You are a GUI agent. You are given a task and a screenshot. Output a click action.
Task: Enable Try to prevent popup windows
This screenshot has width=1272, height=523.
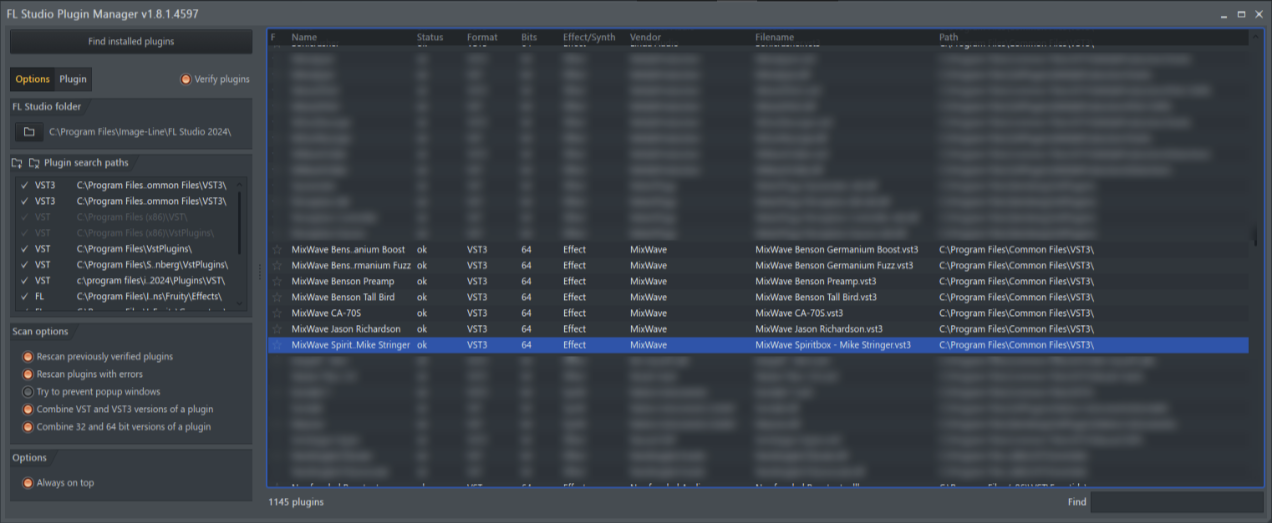28,392
